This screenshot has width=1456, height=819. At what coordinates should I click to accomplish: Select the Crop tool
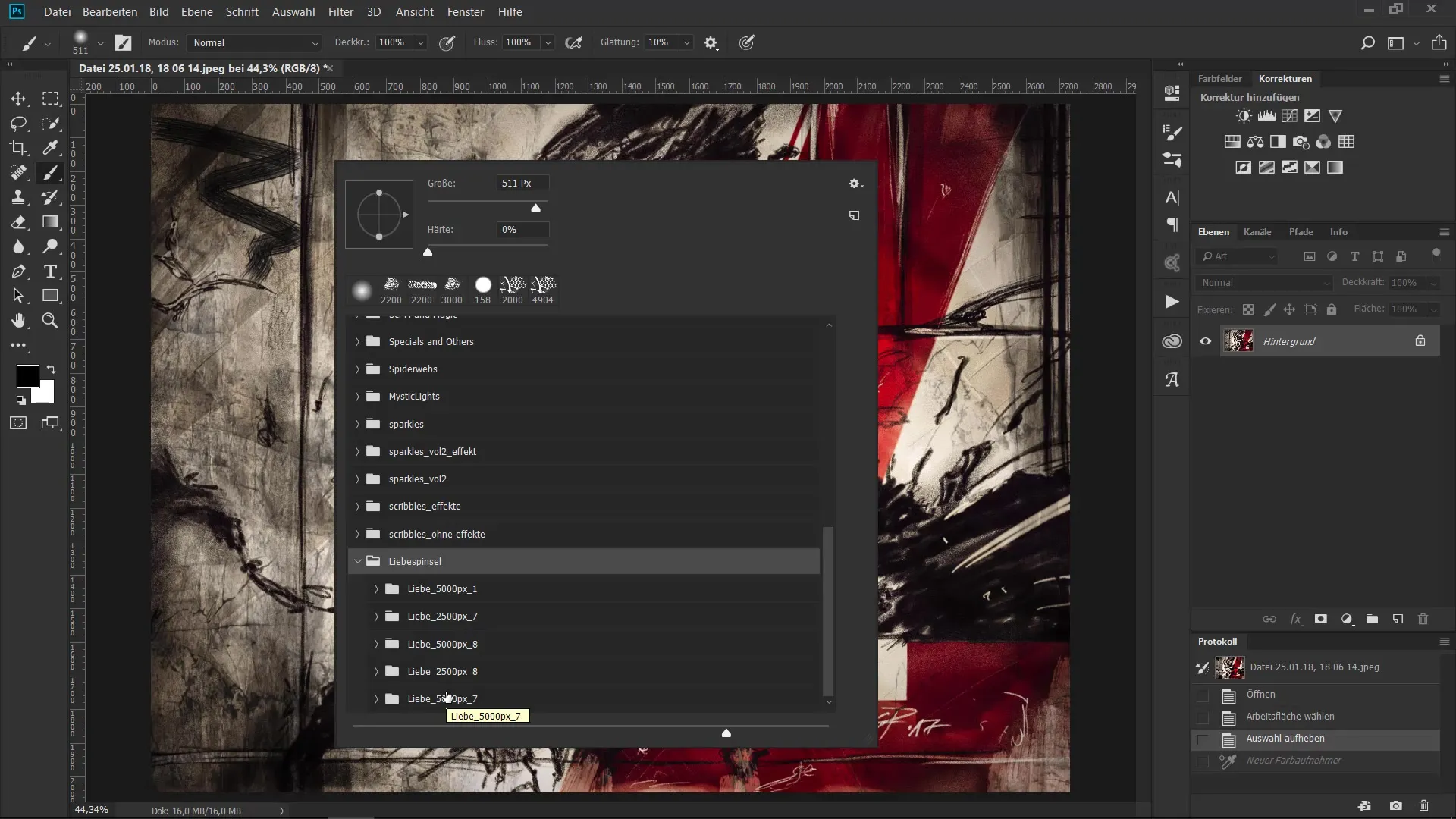[x=18, y=148]
